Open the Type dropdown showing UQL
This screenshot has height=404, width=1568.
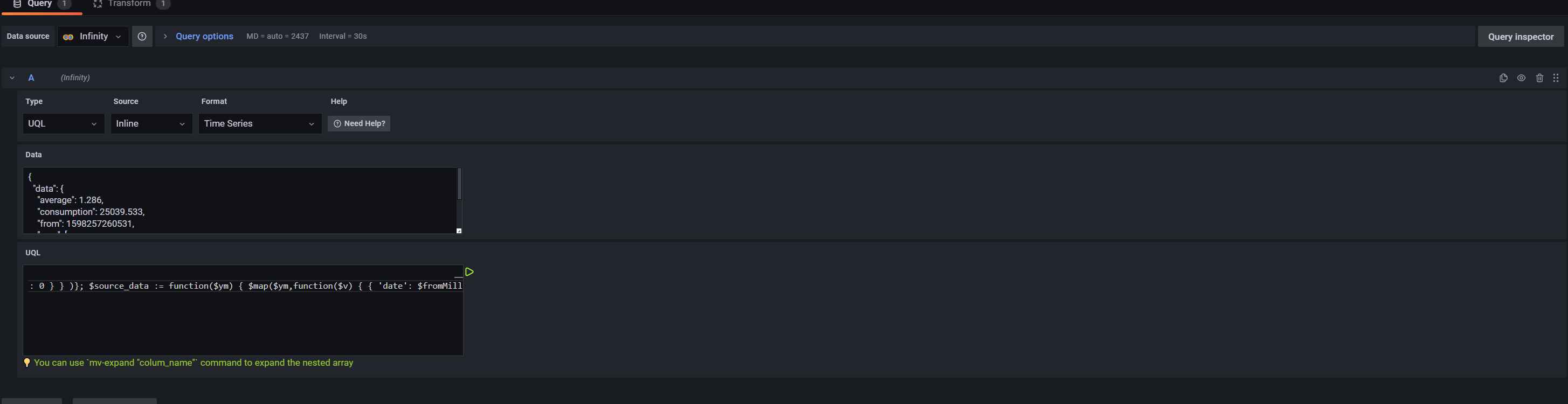coord(63,123)
